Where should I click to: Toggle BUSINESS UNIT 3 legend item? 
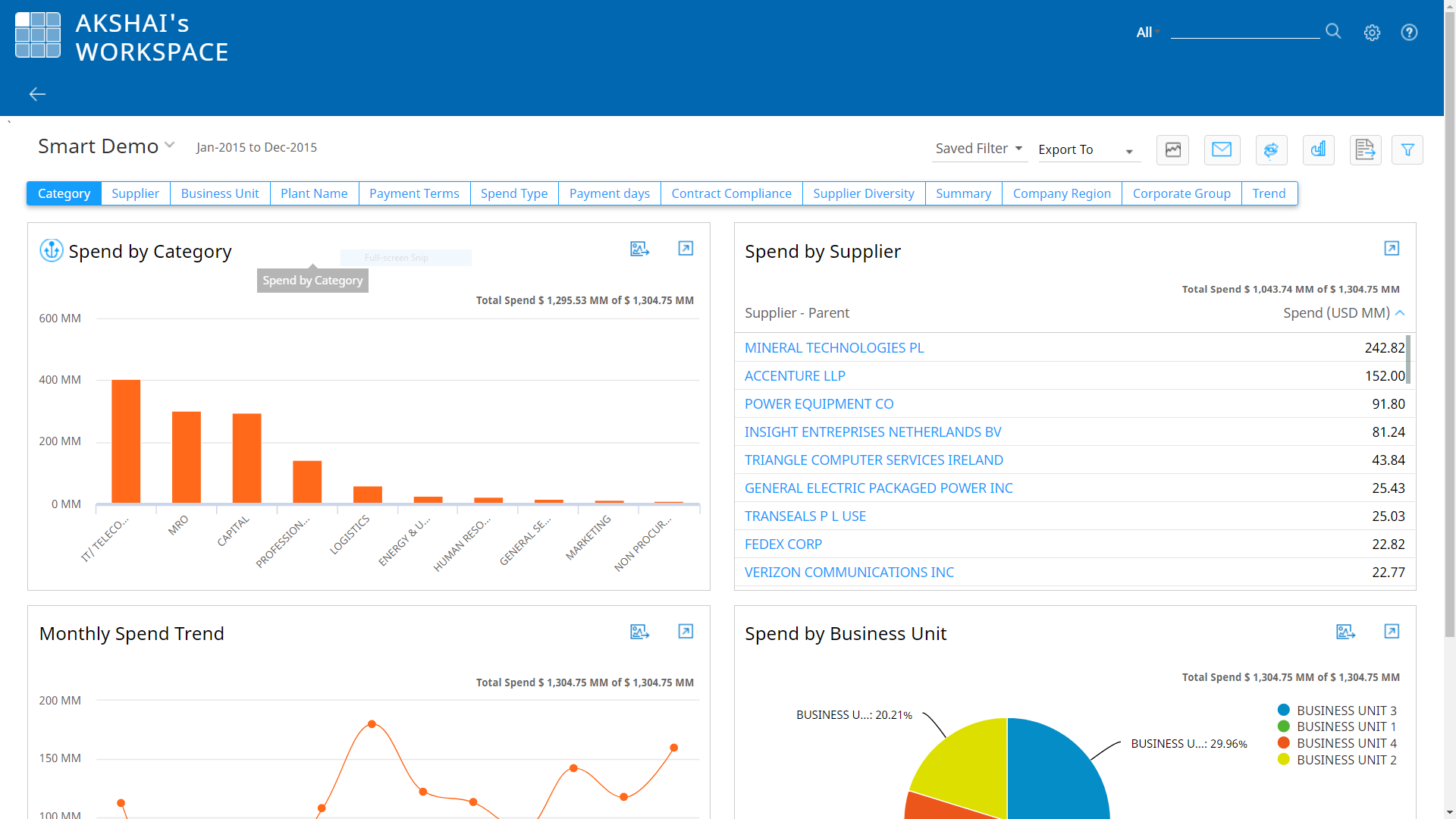pos(1346,711)
